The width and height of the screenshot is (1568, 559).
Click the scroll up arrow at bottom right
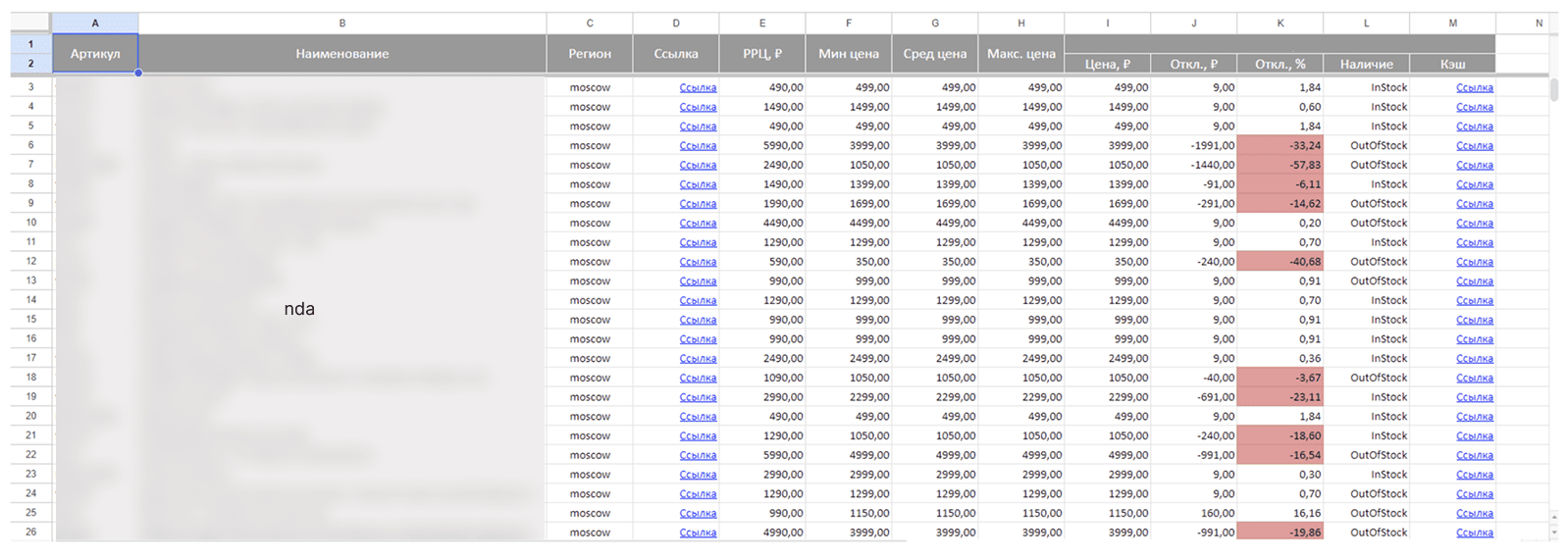(x=1553, y=516)
